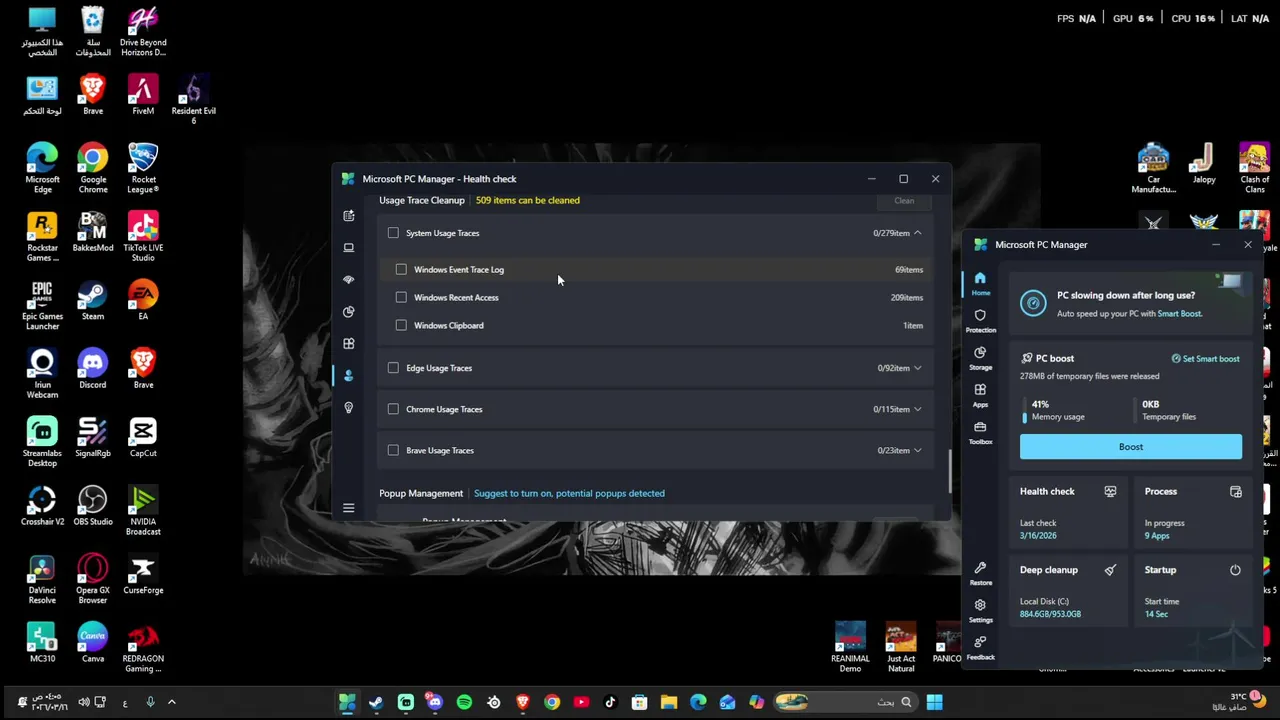Click the Restore wrench icon in PC Manager

tap(980, 573)
